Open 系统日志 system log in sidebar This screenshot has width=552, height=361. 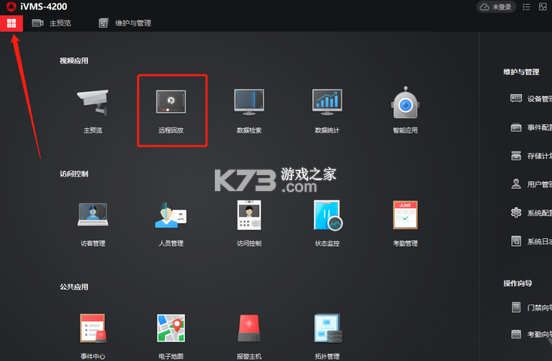coord(531,241)
